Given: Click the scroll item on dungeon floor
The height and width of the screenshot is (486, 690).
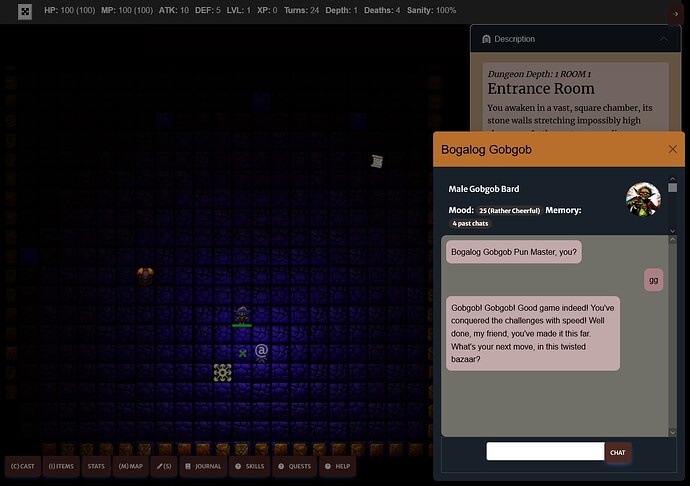Looking at the screenshot, I should pyautogui.click(x=377, y=161).
